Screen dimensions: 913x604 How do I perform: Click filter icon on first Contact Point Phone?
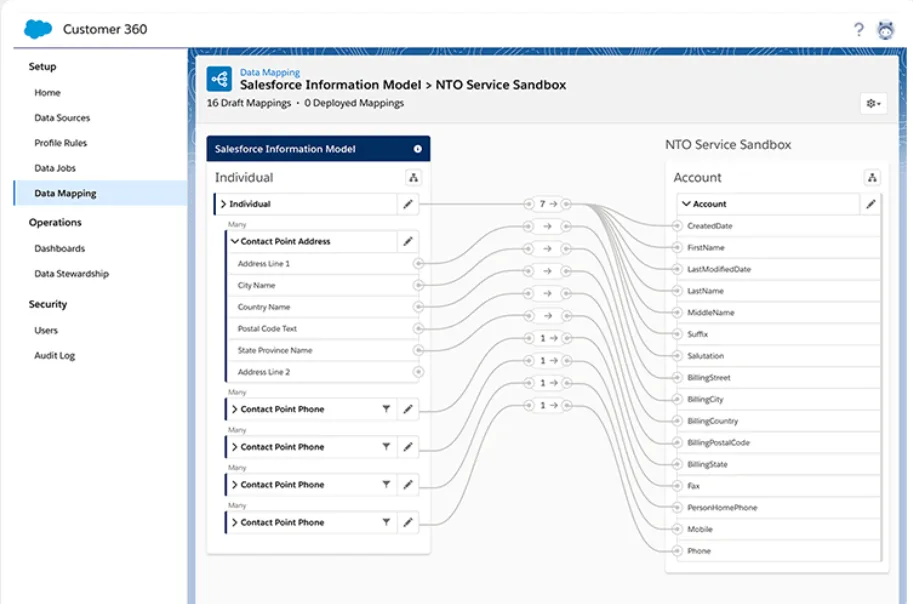coord(386,409)
